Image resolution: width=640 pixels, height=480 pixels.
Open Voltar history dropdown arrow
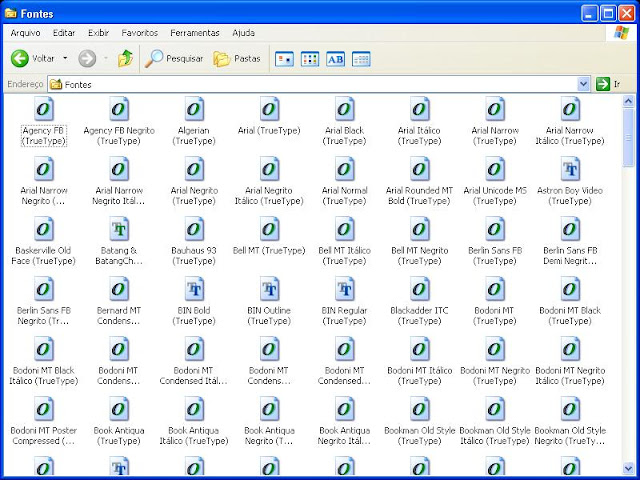click(x=65, y=59)
